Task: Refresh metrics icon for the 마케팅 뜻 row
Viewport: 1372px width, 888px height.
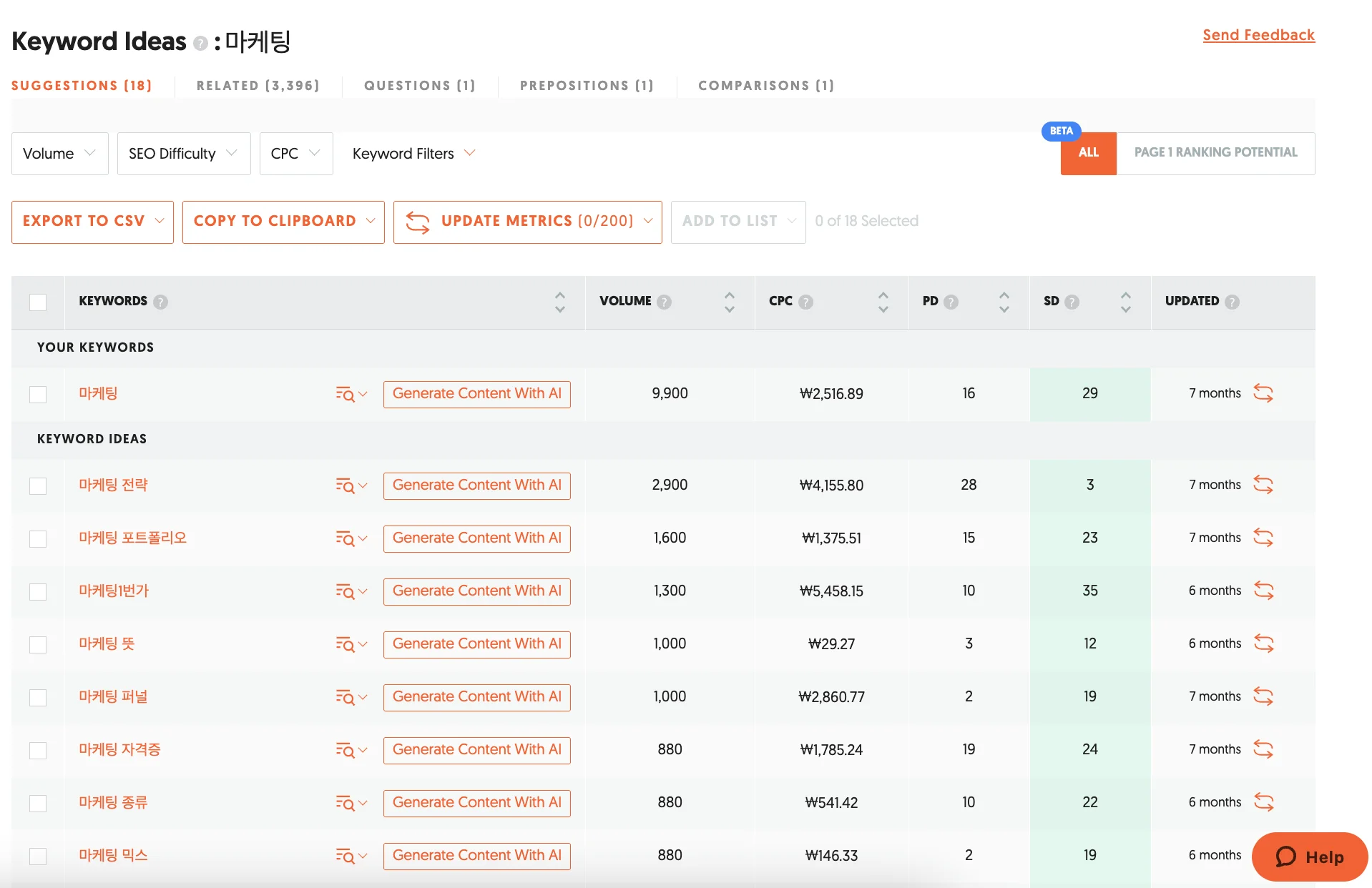Action: pos(1264,643)
